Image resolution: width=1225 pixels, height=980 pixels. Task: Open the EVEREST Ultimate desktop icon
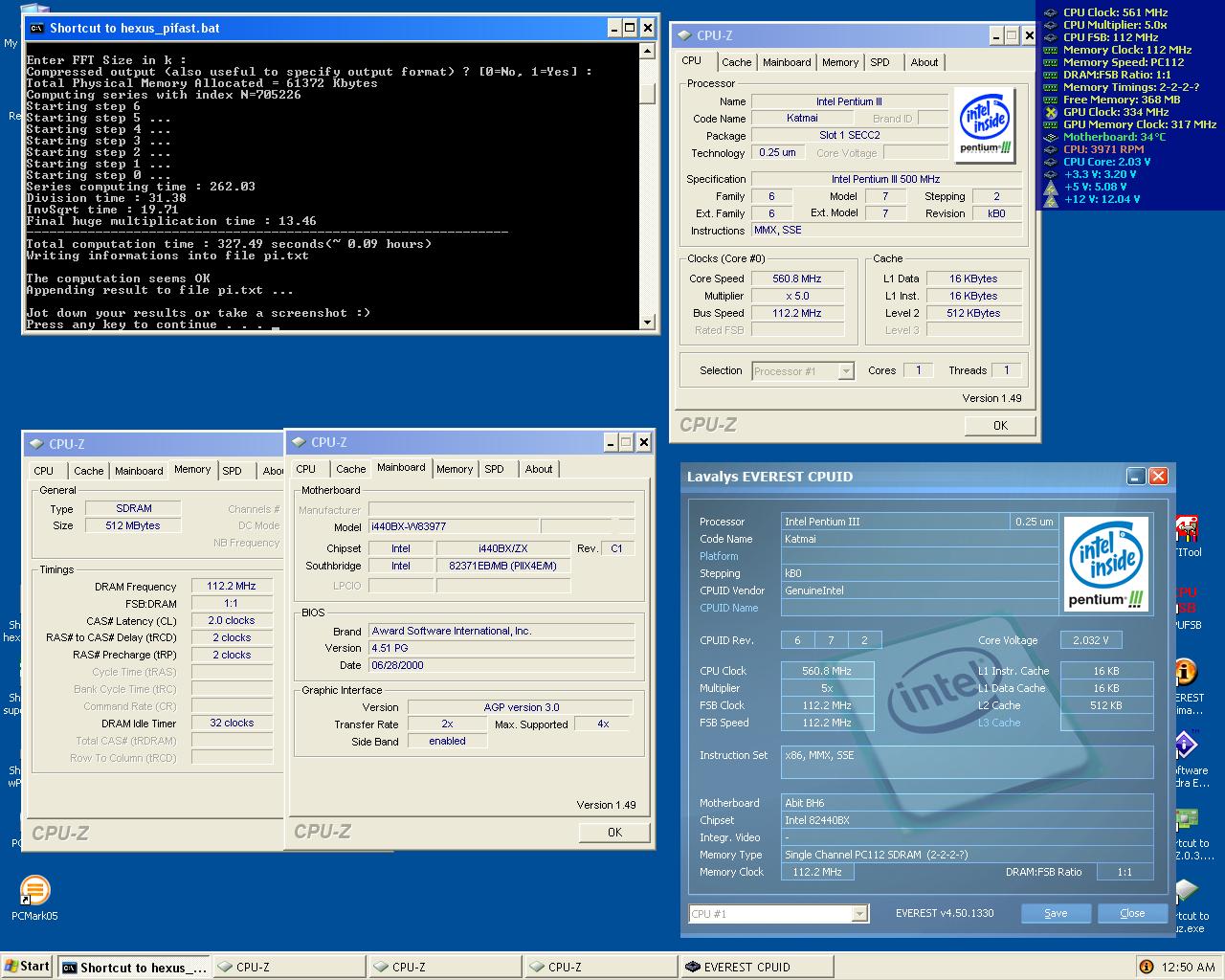click(1186, 672)
